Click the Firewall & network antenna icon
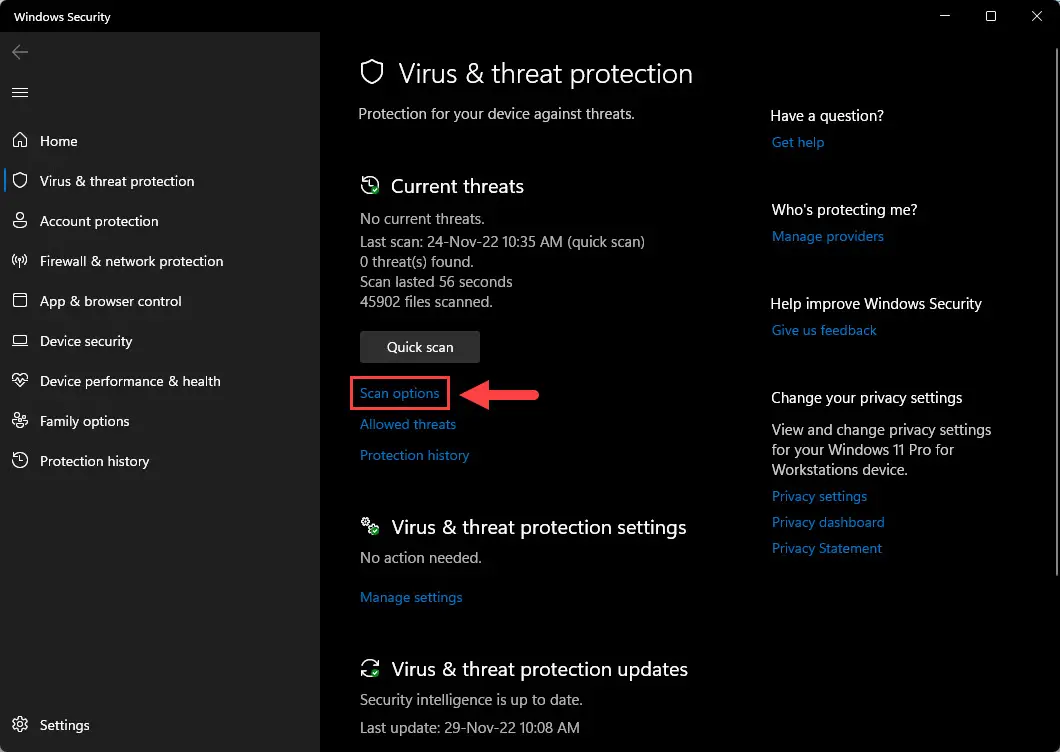Viewport: 1060px width, 752px height. pos(20,260)
